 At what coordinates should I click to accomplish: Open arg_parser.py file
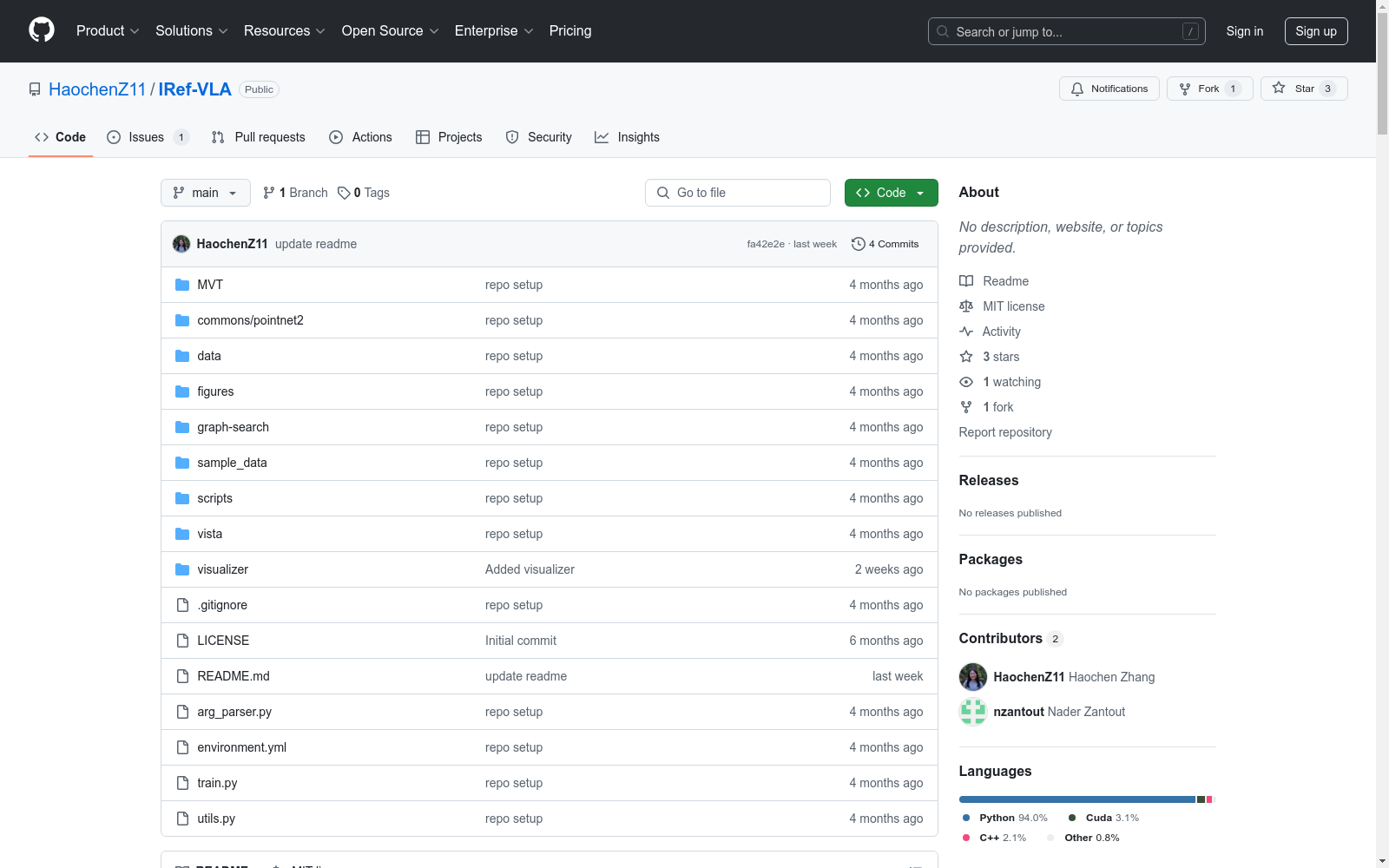click(234, 712)
